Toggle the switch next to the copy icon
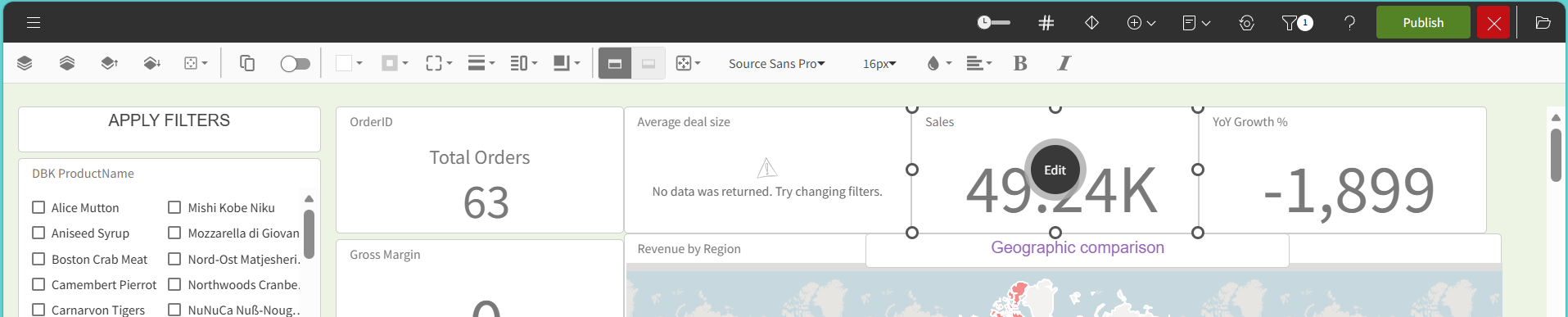This screenshot has width=1568, height=317. (295, 64)
